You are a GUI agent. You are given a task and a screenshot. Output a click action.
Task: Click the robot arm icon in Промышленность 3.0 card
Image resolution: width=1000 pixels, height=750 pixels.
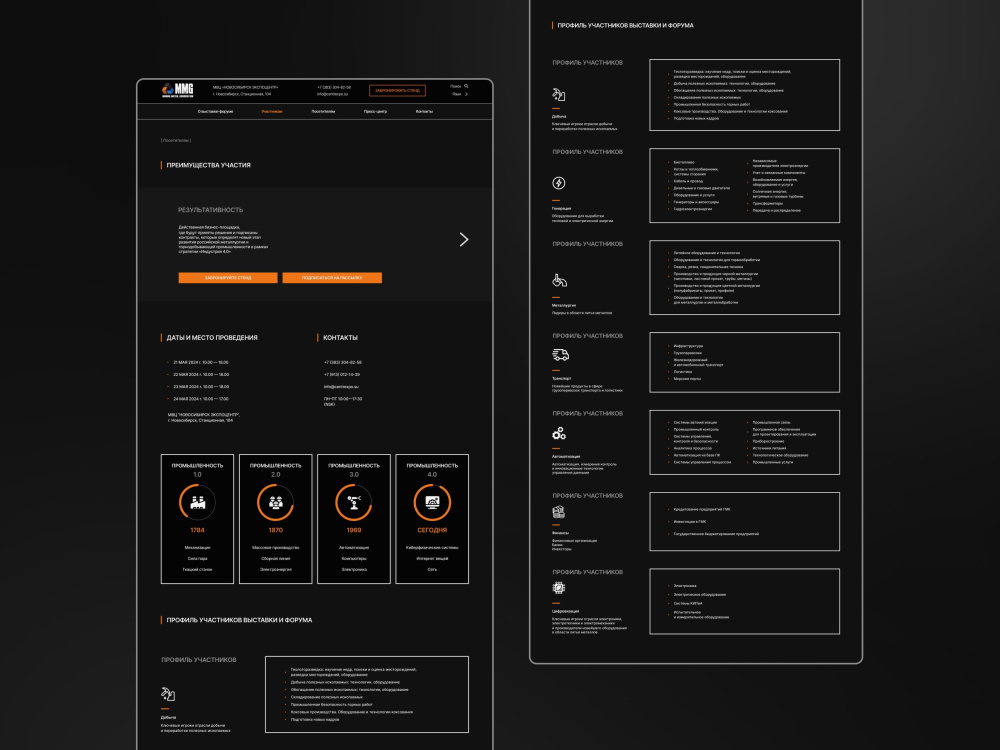coord(354,503)
